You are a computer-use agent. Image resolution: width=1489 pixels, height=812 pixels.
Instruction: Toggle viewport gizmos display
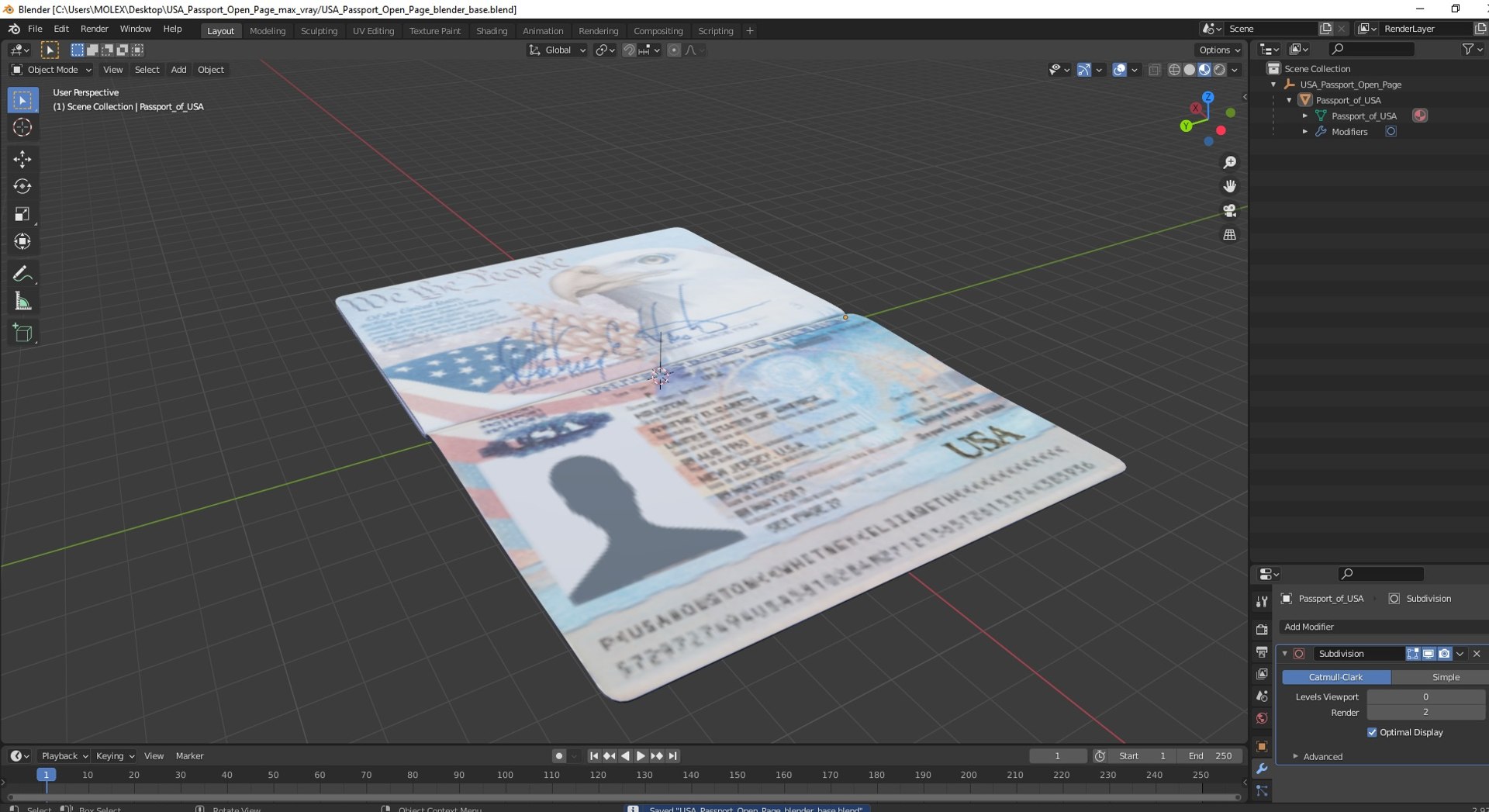click(x=1084, y=70)
